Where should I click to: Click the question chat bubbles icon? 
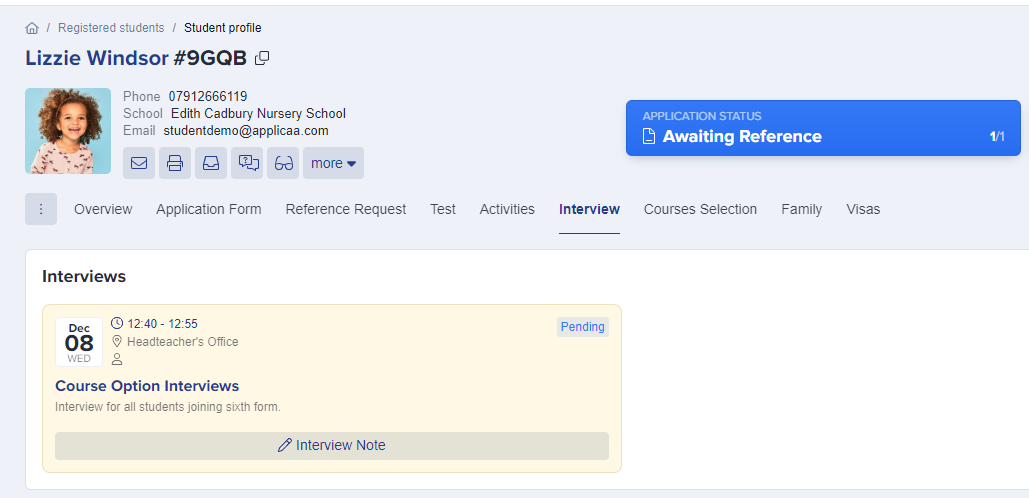point(247,163)
